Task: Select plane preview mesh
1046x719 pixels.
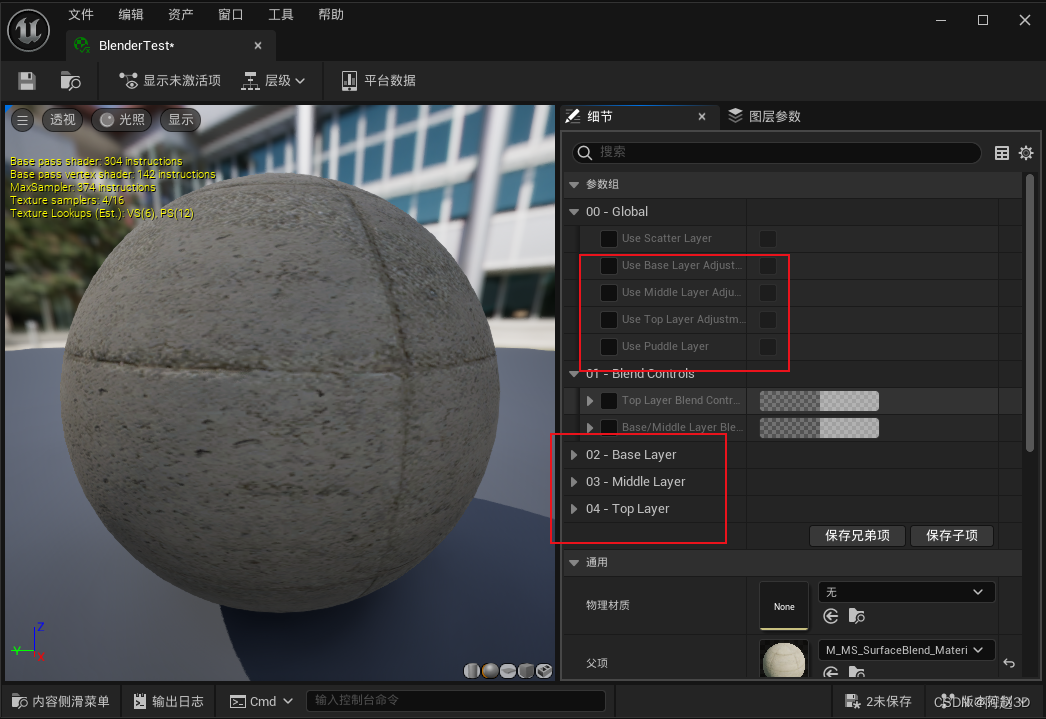Action: coord(508,671)
